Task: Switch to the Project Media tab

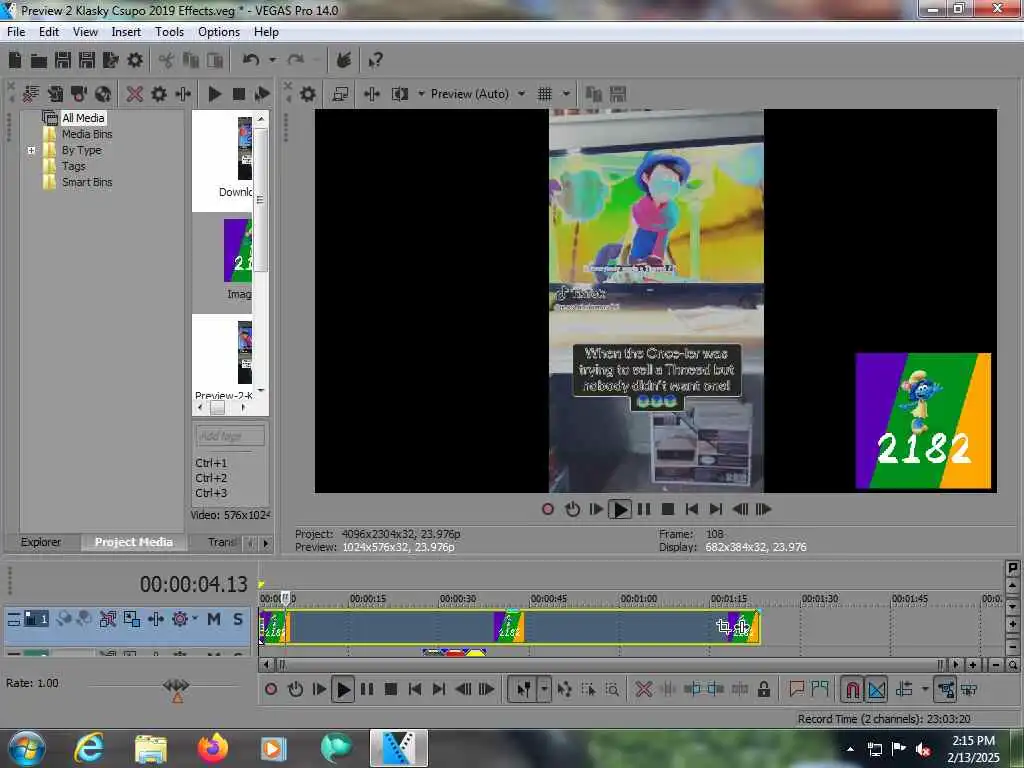Action: pos(134,542)
